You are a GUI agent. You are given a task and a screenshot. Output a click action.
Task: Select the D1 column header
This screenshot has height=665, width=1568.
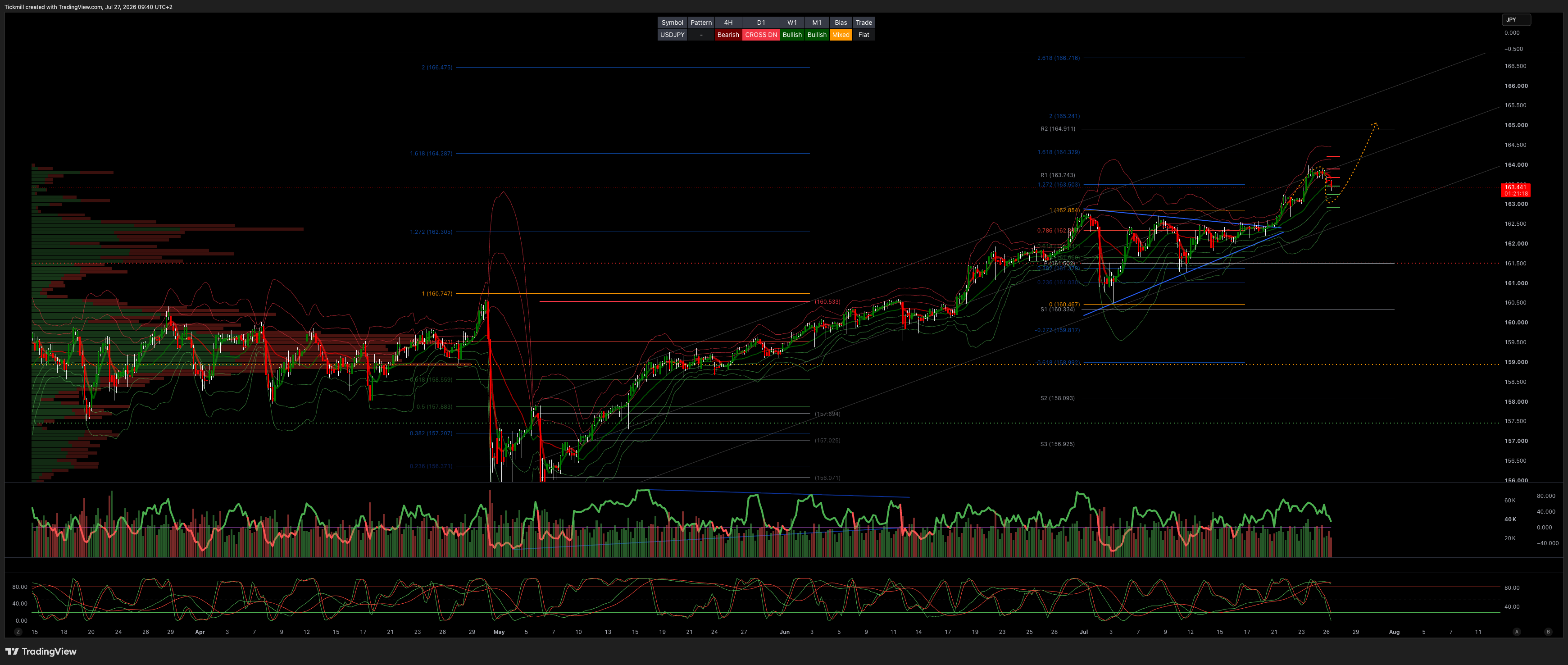click(x=761, y=23)
